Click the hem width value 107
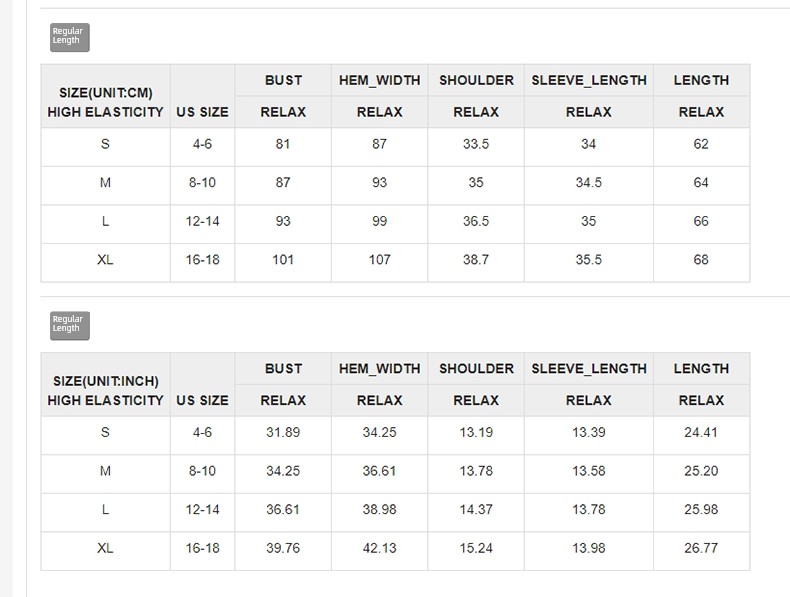 click(x=379, y=260)
